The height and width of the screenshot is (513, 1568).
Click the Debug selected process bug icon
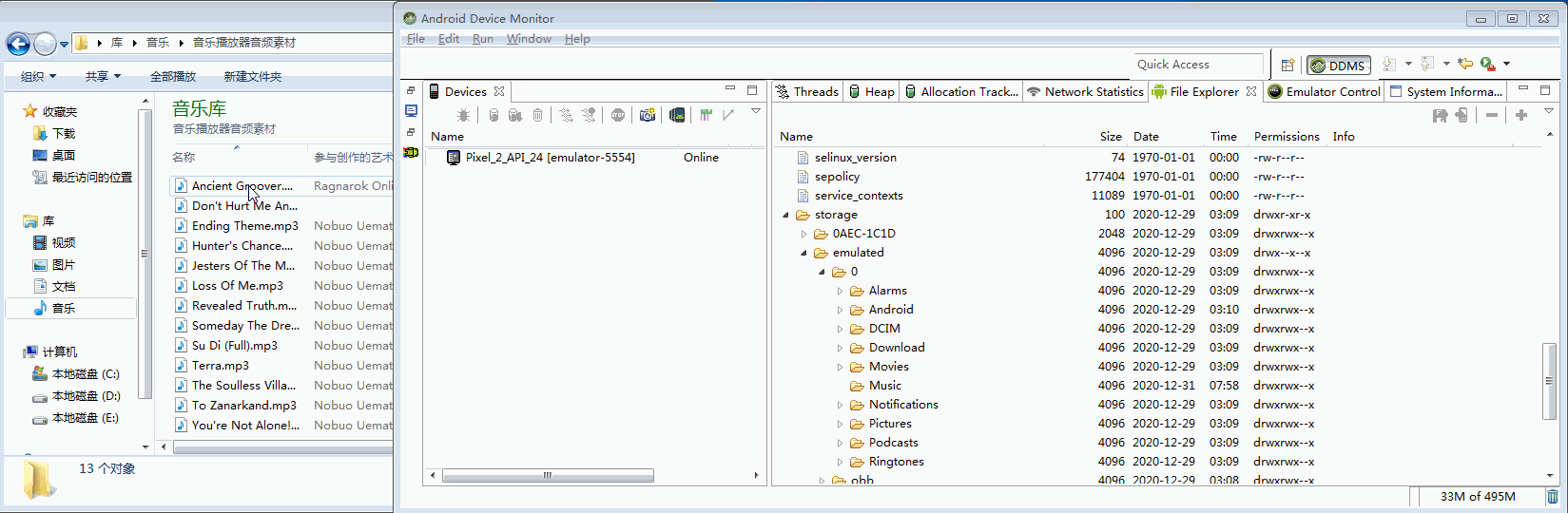(463, 115)
